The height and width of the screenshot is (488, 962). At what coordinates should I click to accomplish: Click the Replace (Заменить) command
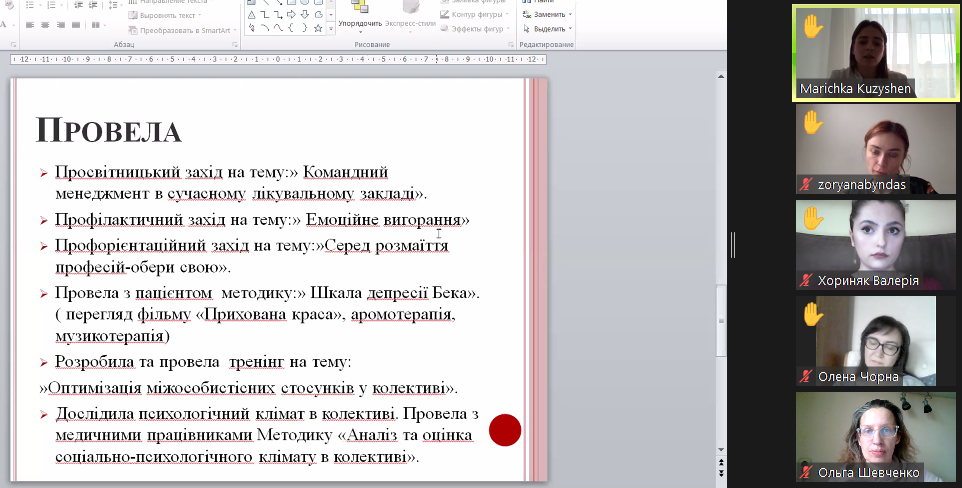pyautogui.click(x=547, y=15)
